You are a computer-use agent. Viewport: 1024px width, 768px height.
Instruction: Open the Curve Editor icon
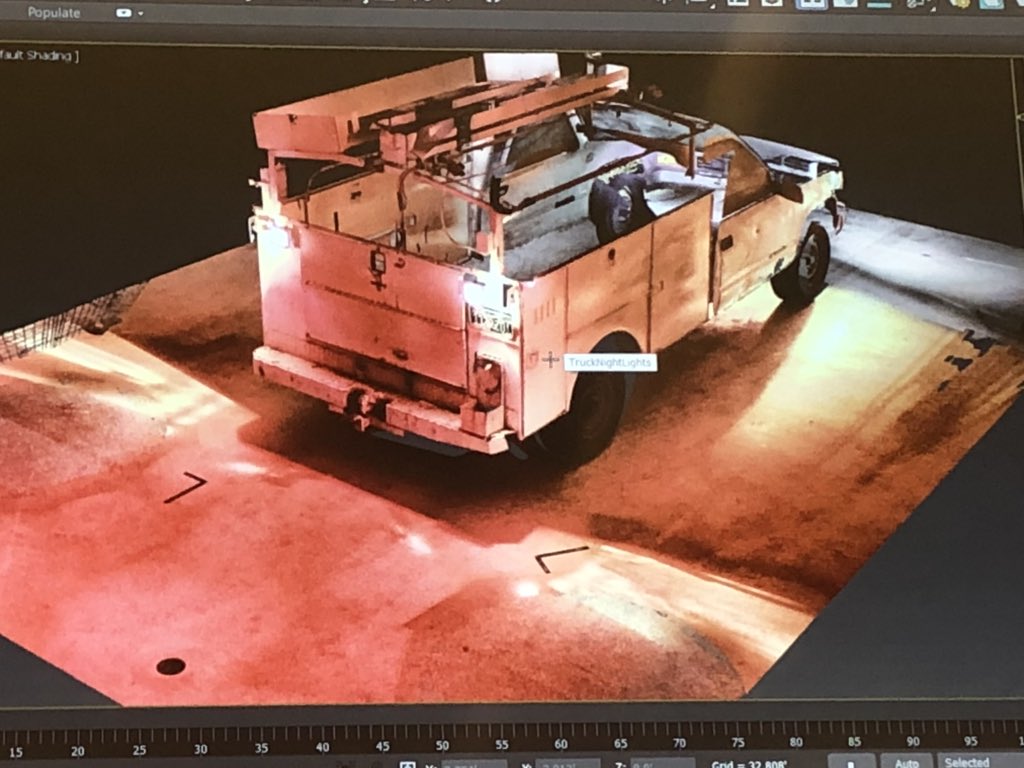845,3
